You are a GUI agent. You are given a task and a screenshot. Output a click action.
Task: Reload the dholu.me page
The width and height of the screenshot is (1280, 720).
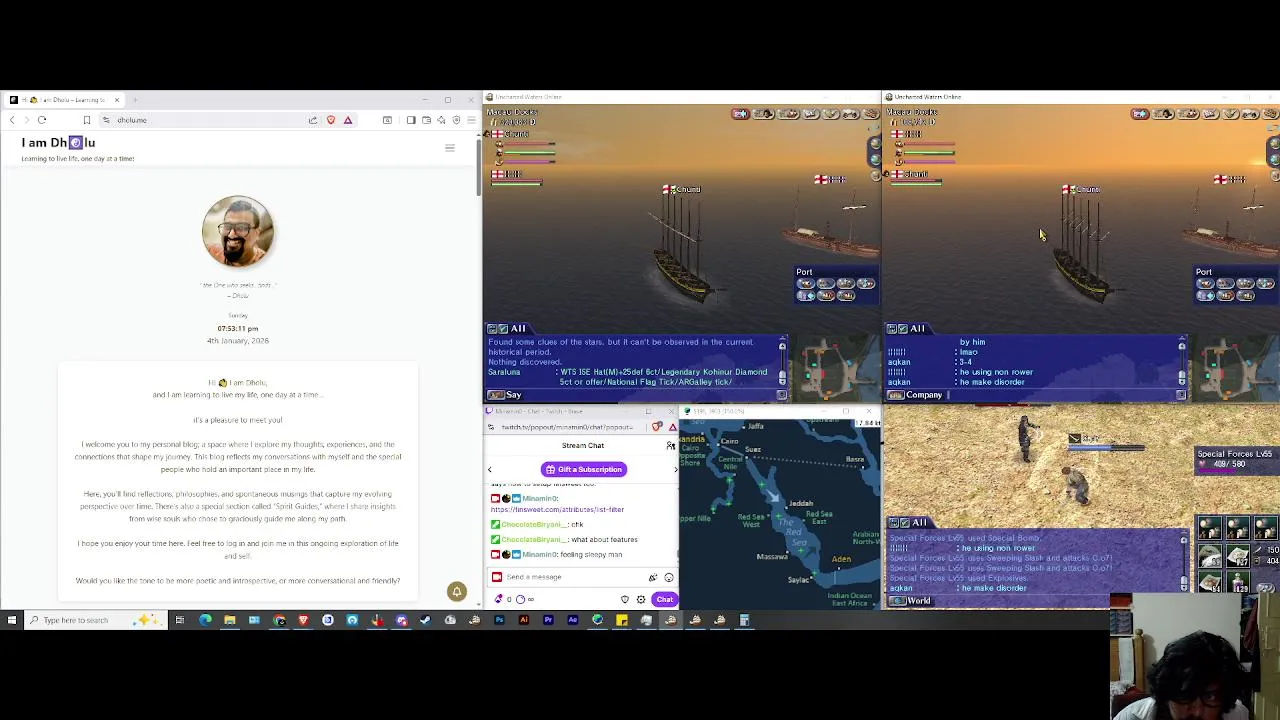click(x=42, y=120)
